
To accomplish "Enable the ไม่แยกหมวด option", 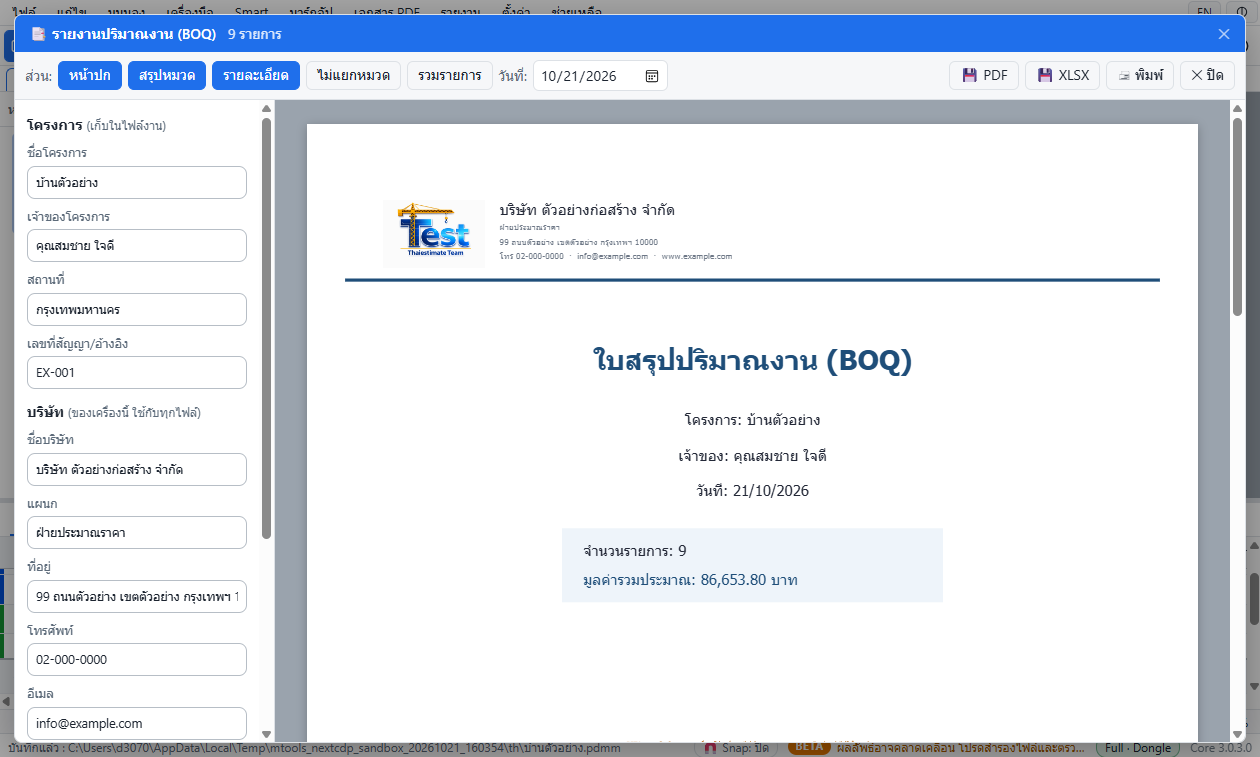I will (353, 76).
